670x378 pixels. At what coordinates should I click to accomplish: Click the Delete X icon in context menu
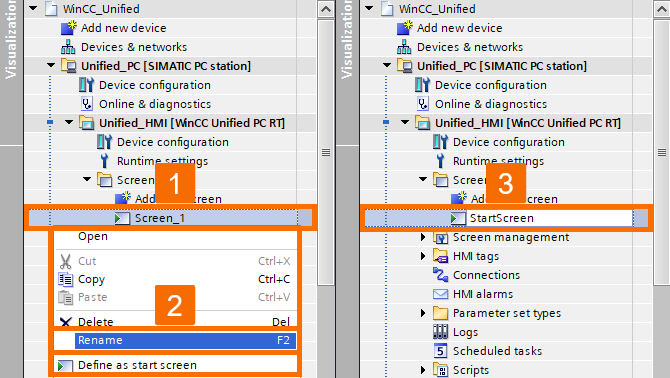pyautogui.click(x=65, y=322)
